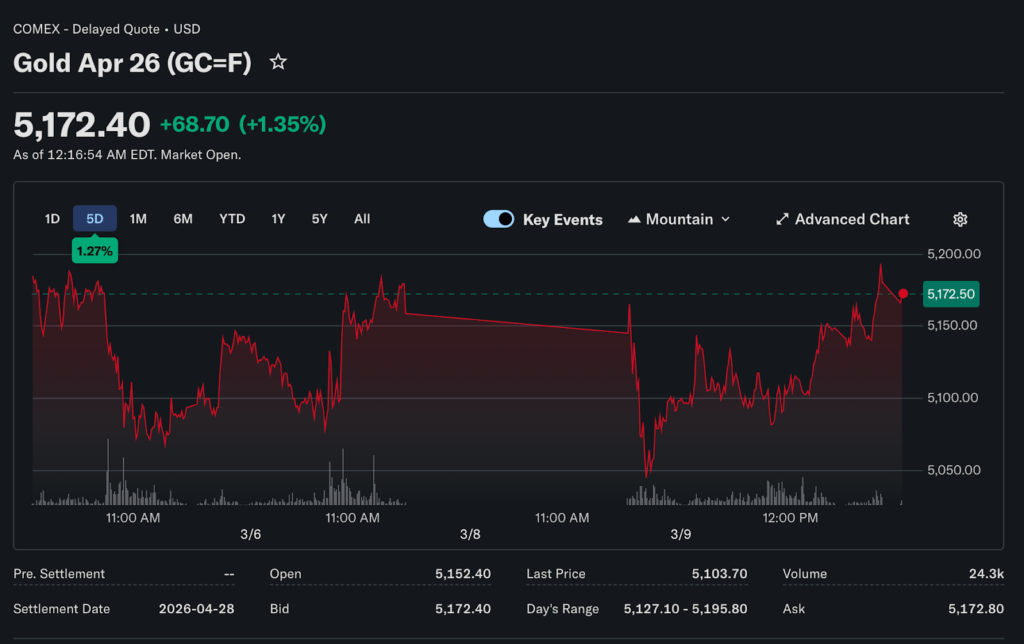Viewport: 1024px width, 644px height.
Task: Expand the Mountain chart type dropdown
Action: pos(725,219)
